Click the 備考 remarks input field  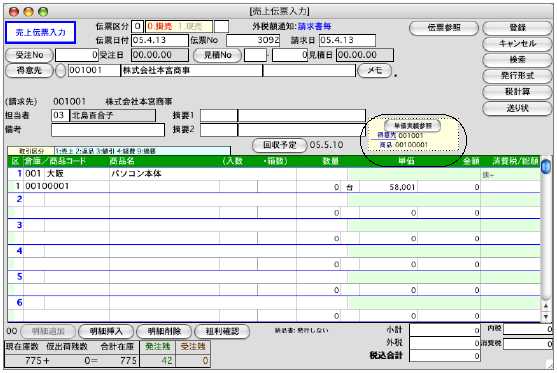pyautogui.click(x=108, y=130)
